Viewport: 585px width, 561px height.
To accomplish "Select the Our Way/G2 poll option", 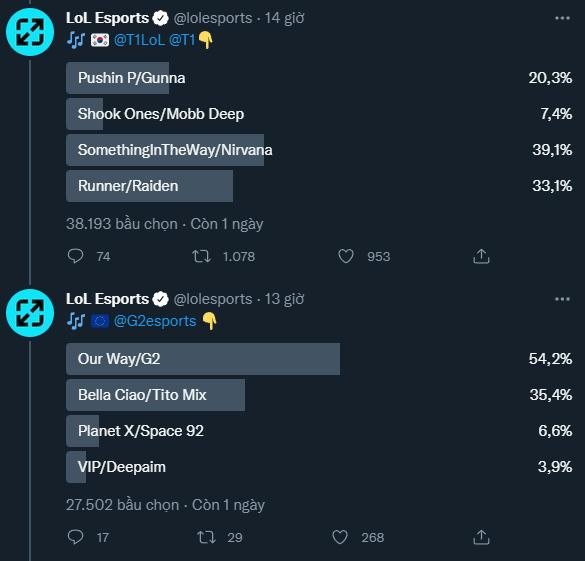I will coord(319,359).
